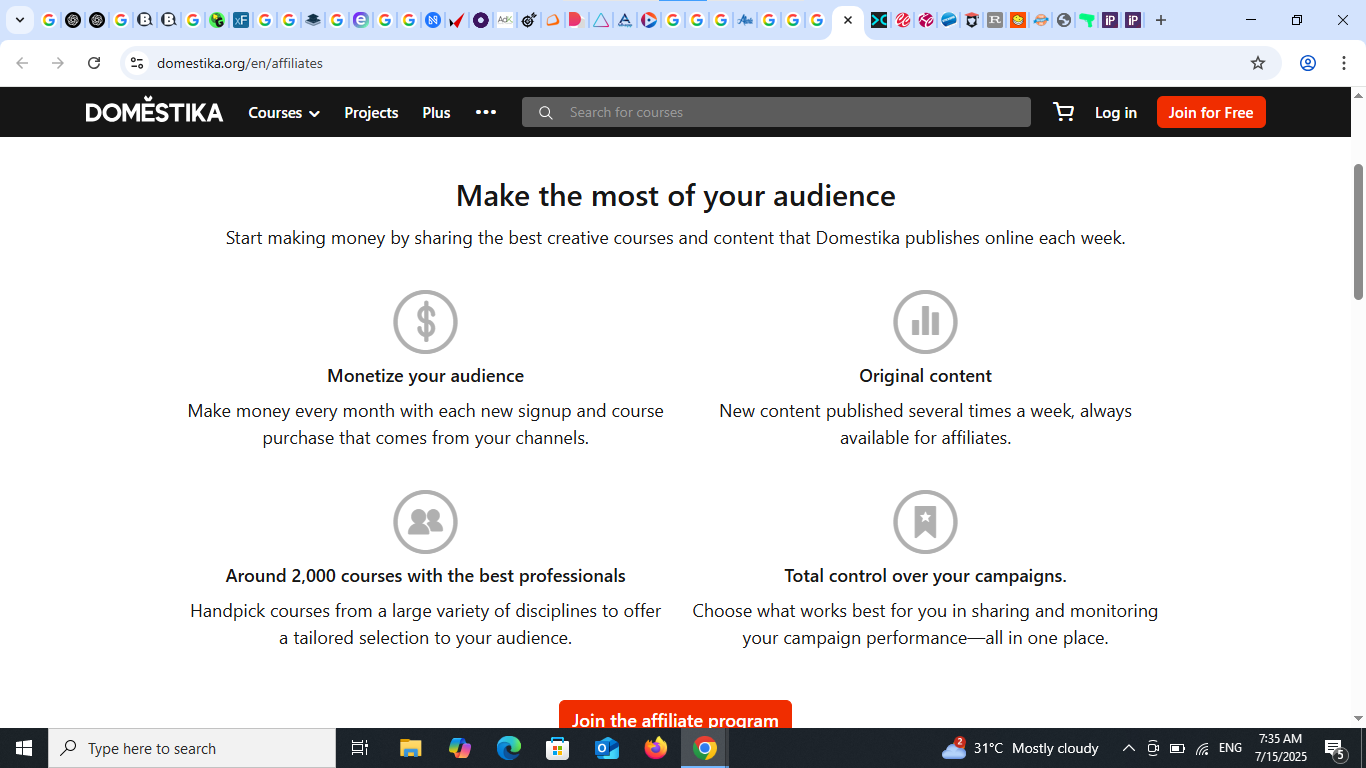Switch to the xF favicon tab

click(241, 20)
